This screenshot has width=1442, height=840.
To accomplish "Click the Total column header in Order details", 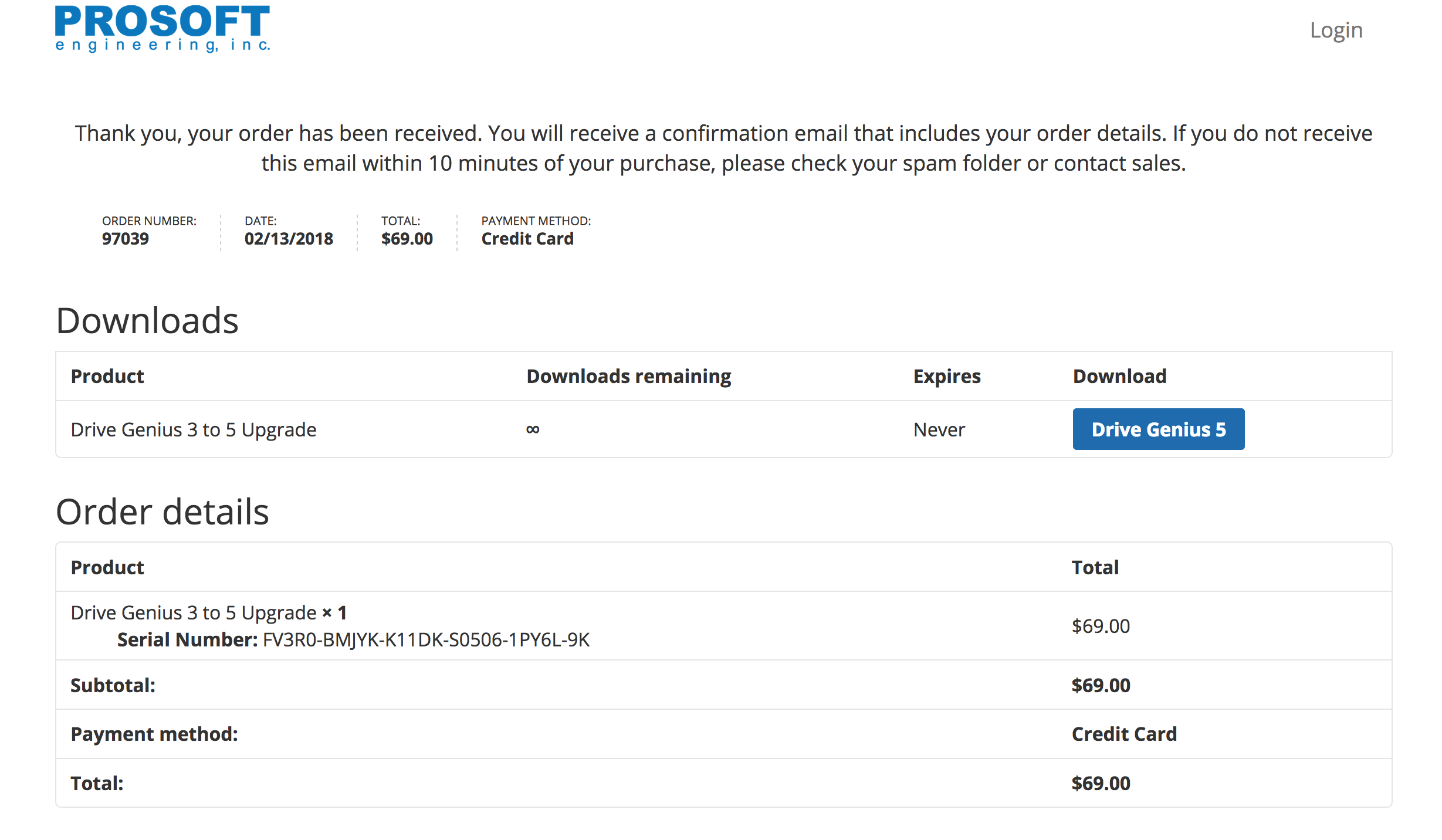I will [1095, 567].
